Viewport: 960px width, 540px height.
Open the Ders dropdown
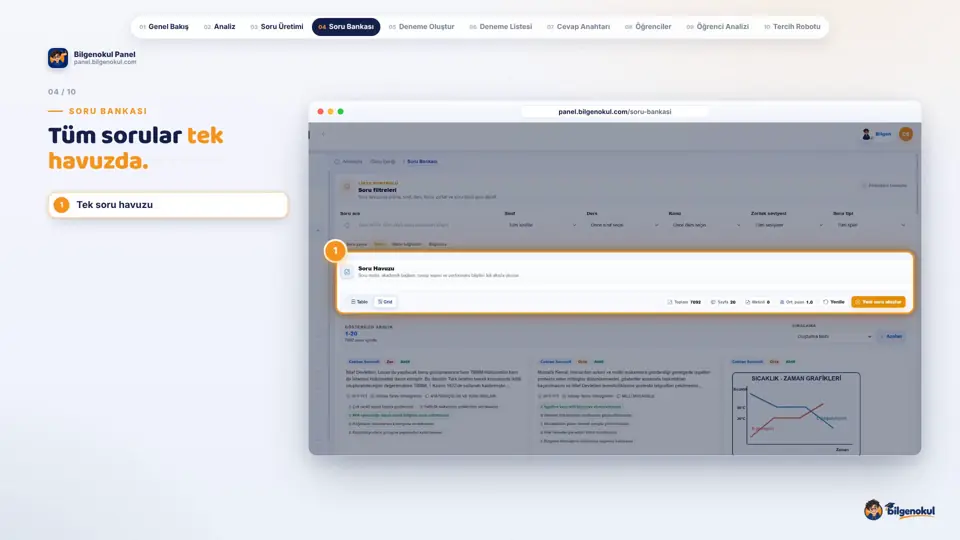[624, 225]
